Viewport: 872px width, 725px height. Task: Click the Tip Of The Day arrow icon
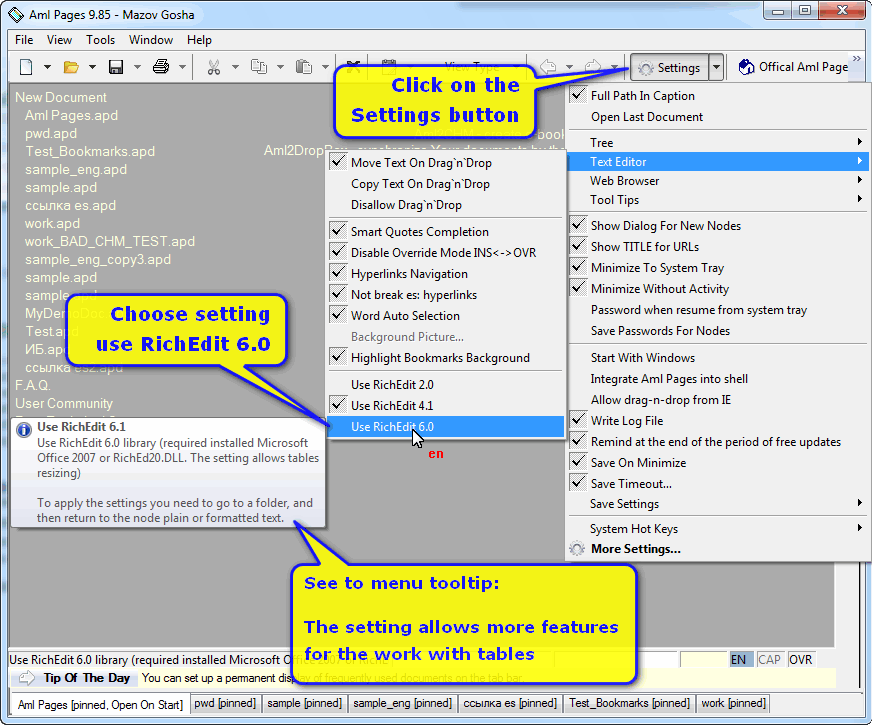26,678
